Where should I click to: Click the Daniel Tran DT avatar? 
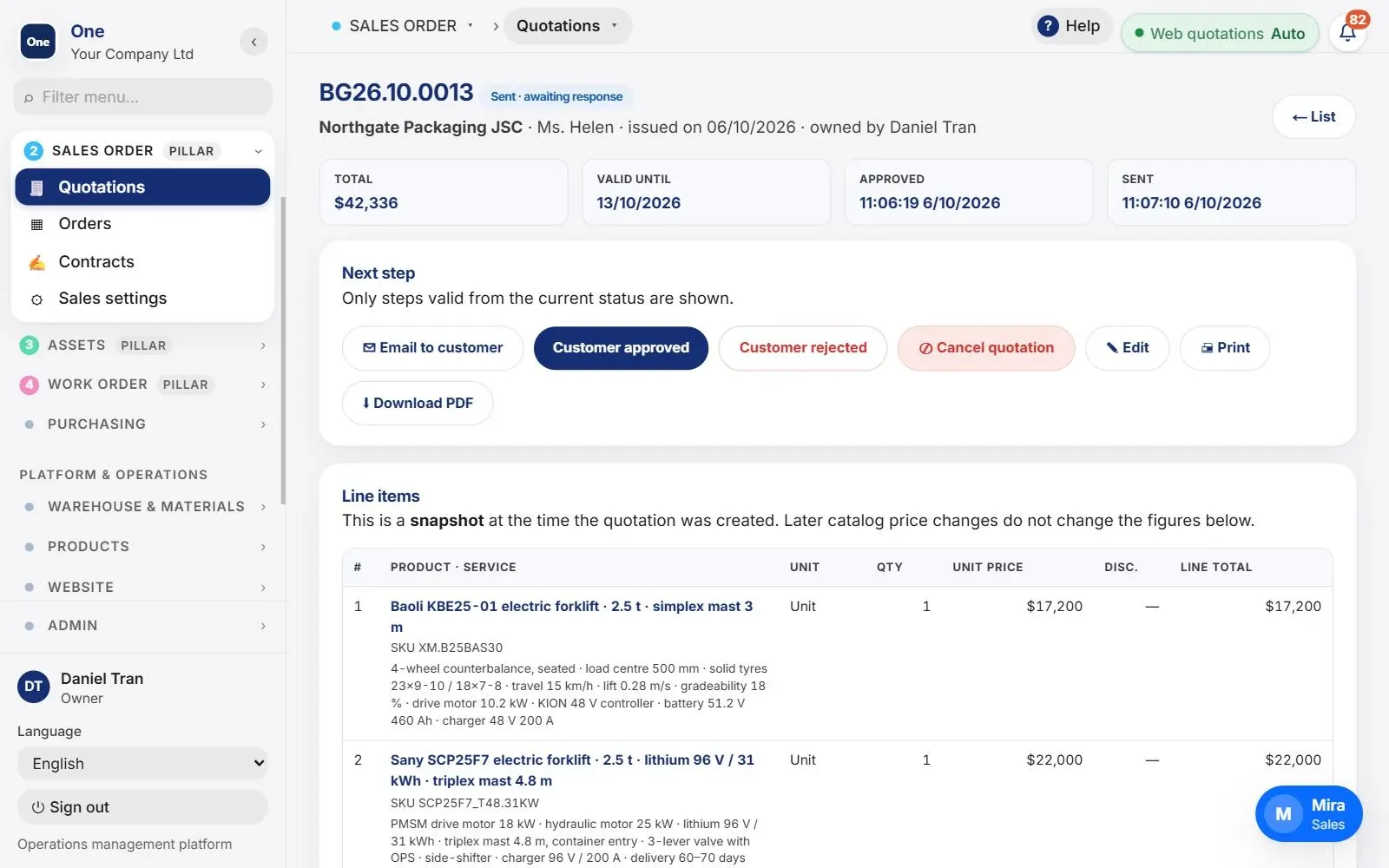point(33,687)
